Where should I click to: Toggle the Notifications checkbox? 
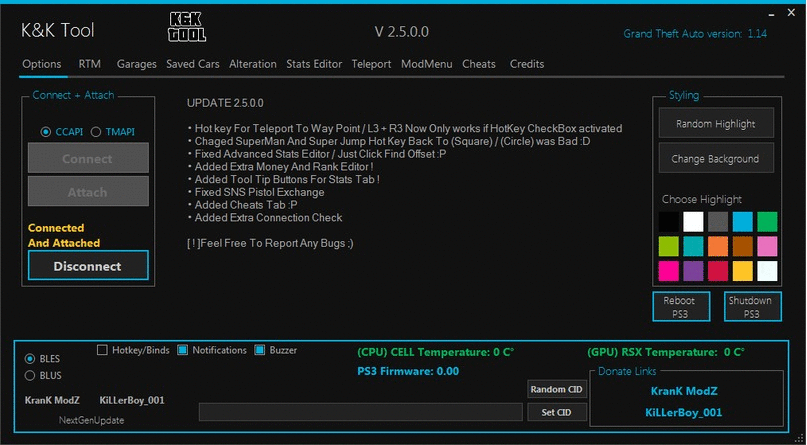(183, 350)
